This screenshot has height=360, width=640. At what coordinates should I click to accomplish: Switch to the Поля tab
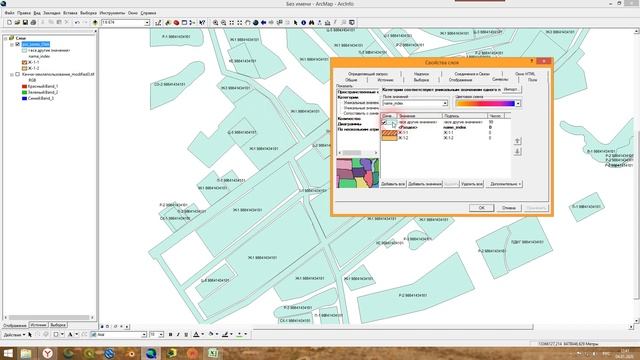click(533, 80)
